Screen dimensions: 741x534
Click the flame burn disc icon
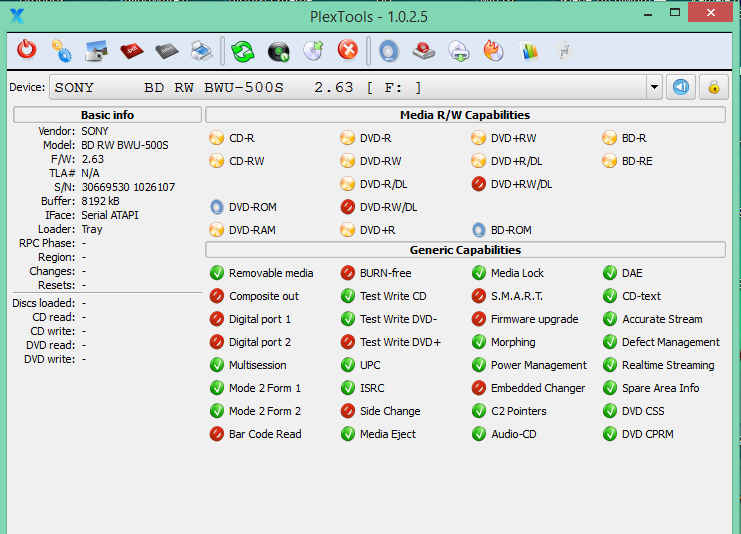494,51
